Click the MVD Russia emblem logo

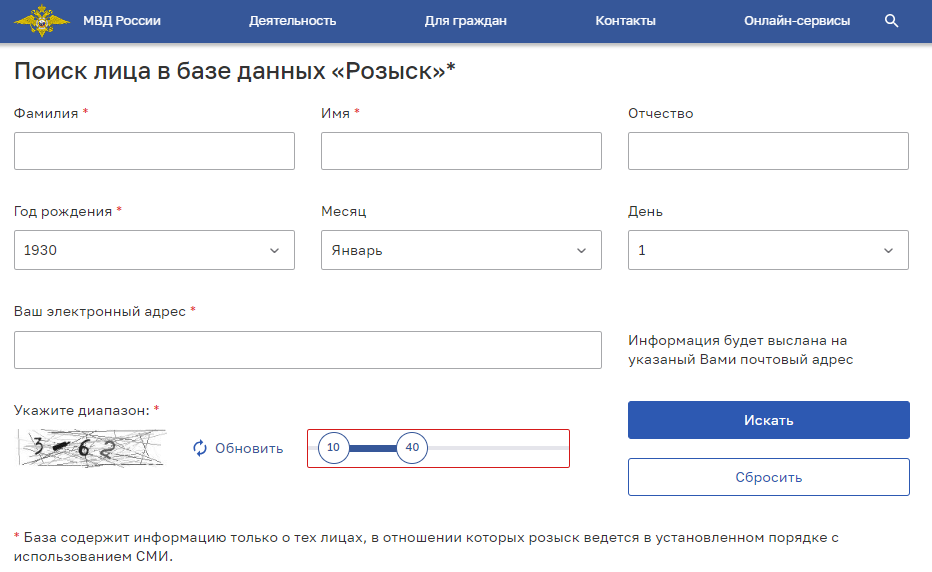point(42,20)
